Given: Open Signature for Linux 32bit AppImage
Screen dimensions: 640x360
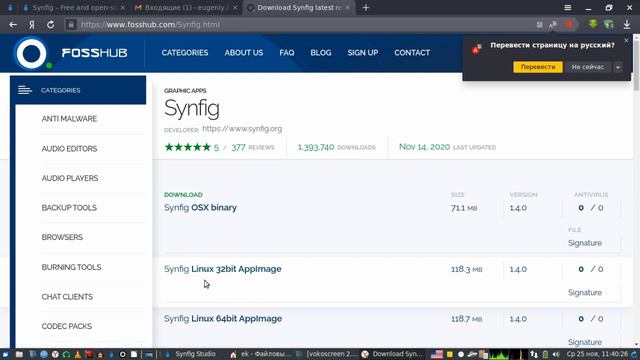Looking at the screenshot, I should 584,293.
